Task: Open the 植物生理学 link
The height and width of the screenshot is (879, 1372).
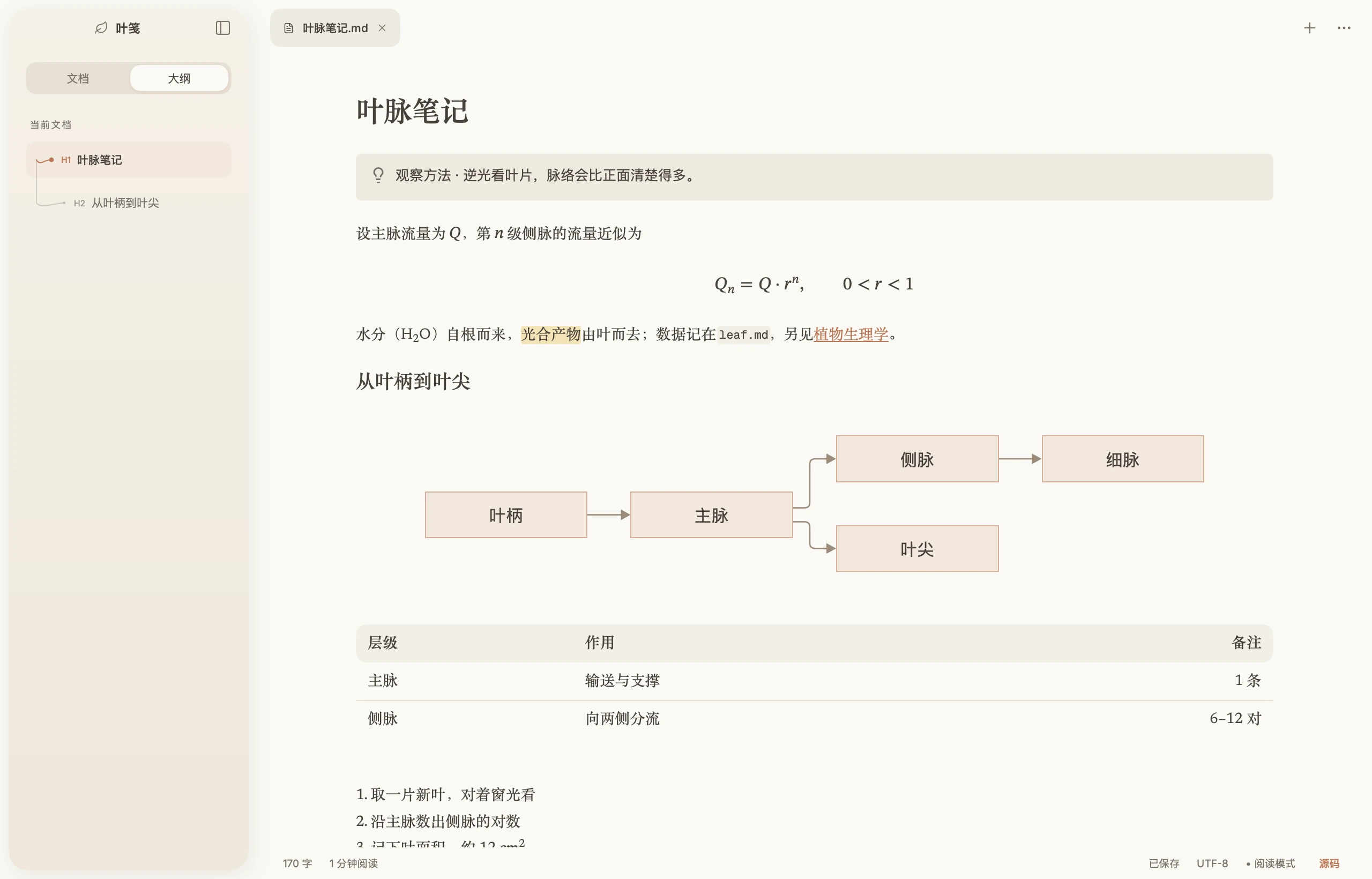Action: click(x=851, y=334)
